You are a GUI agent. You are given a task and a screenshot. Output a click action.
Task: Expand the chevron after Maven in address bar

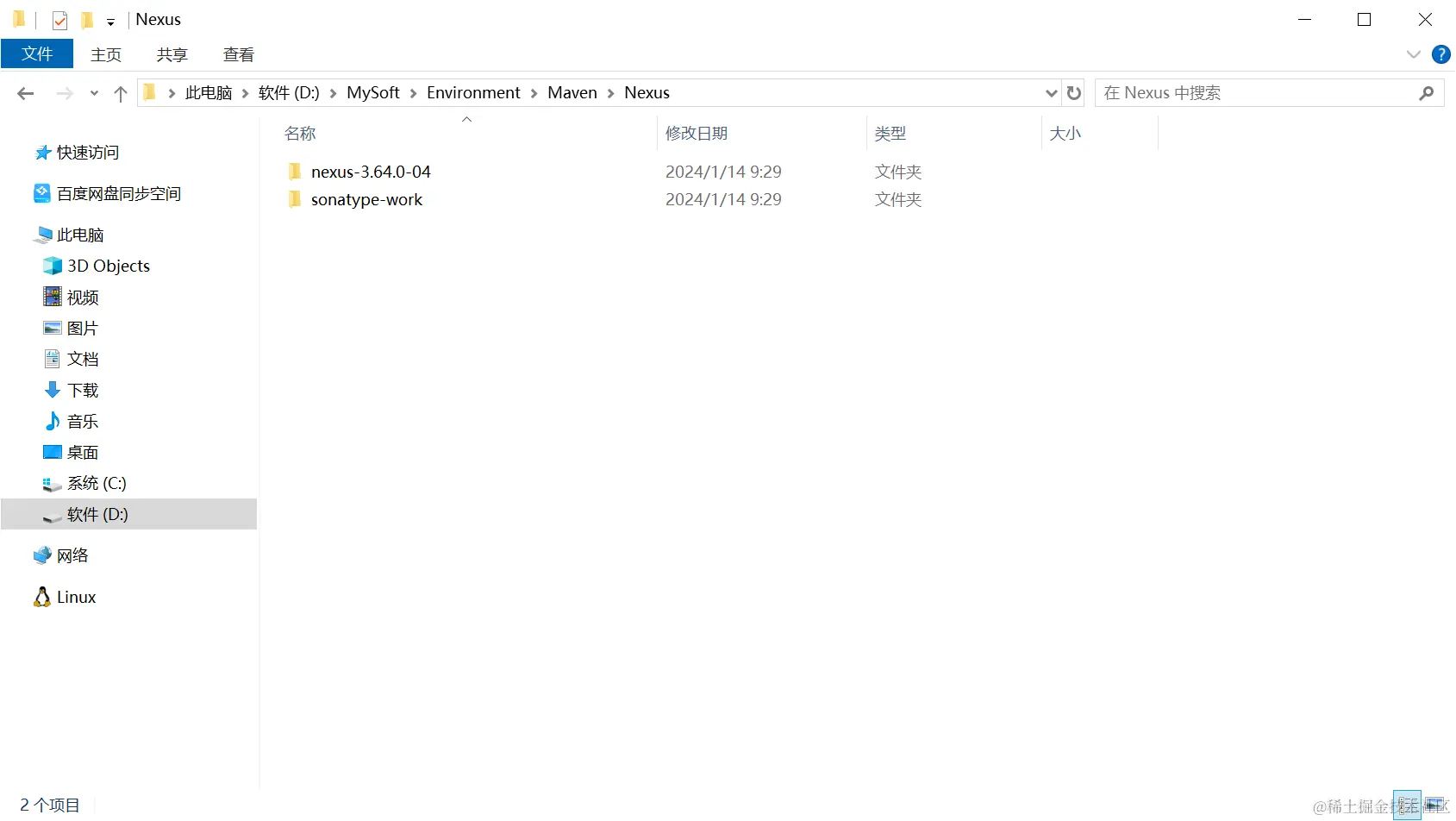tap(610, 93)
